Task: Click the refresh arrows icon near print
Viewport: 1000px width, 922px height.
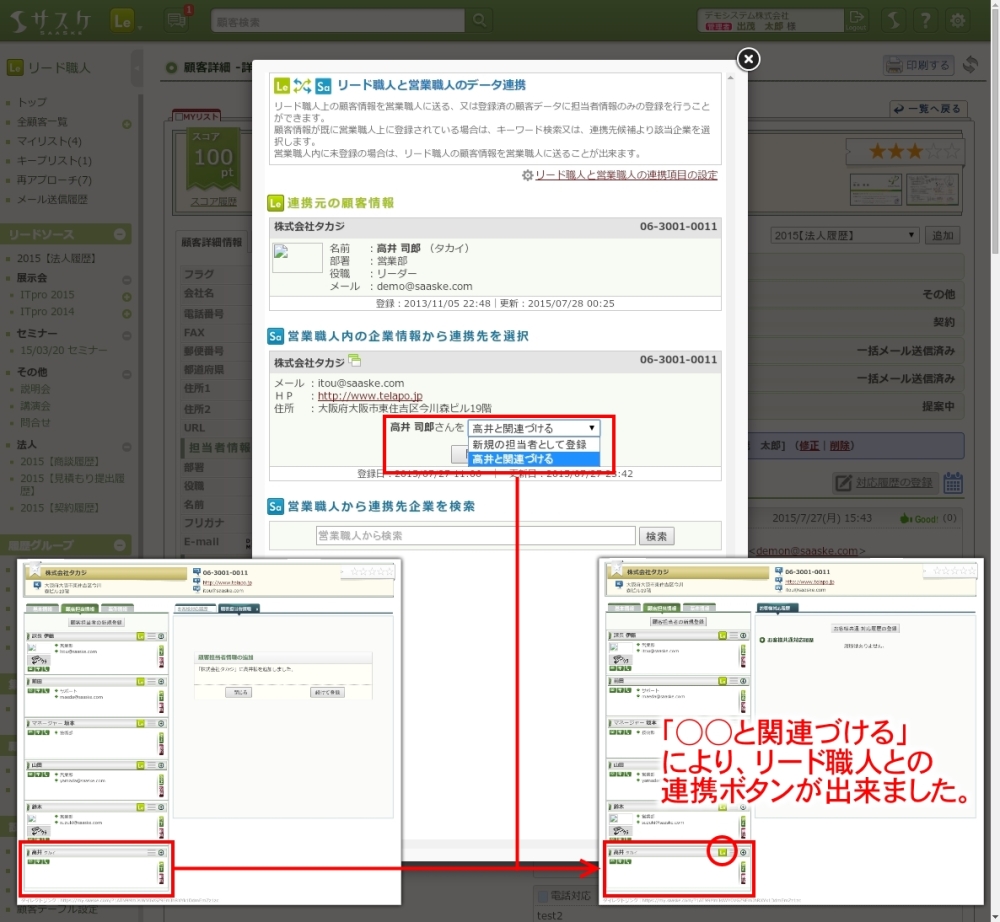Action: click(970, 65)
